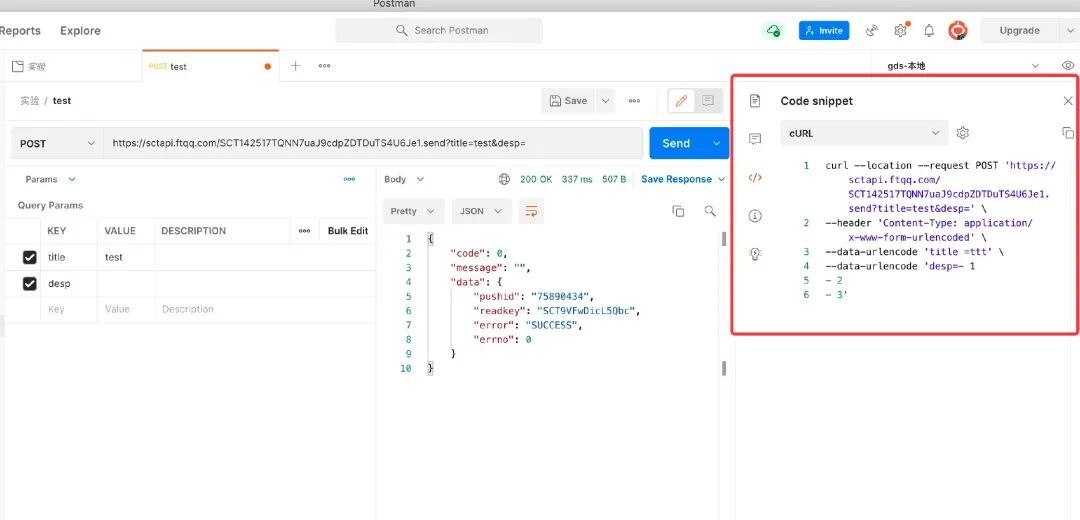Copy the response body to clipboard
Screen dimensions: 1080x520
(x=678, y=211)
